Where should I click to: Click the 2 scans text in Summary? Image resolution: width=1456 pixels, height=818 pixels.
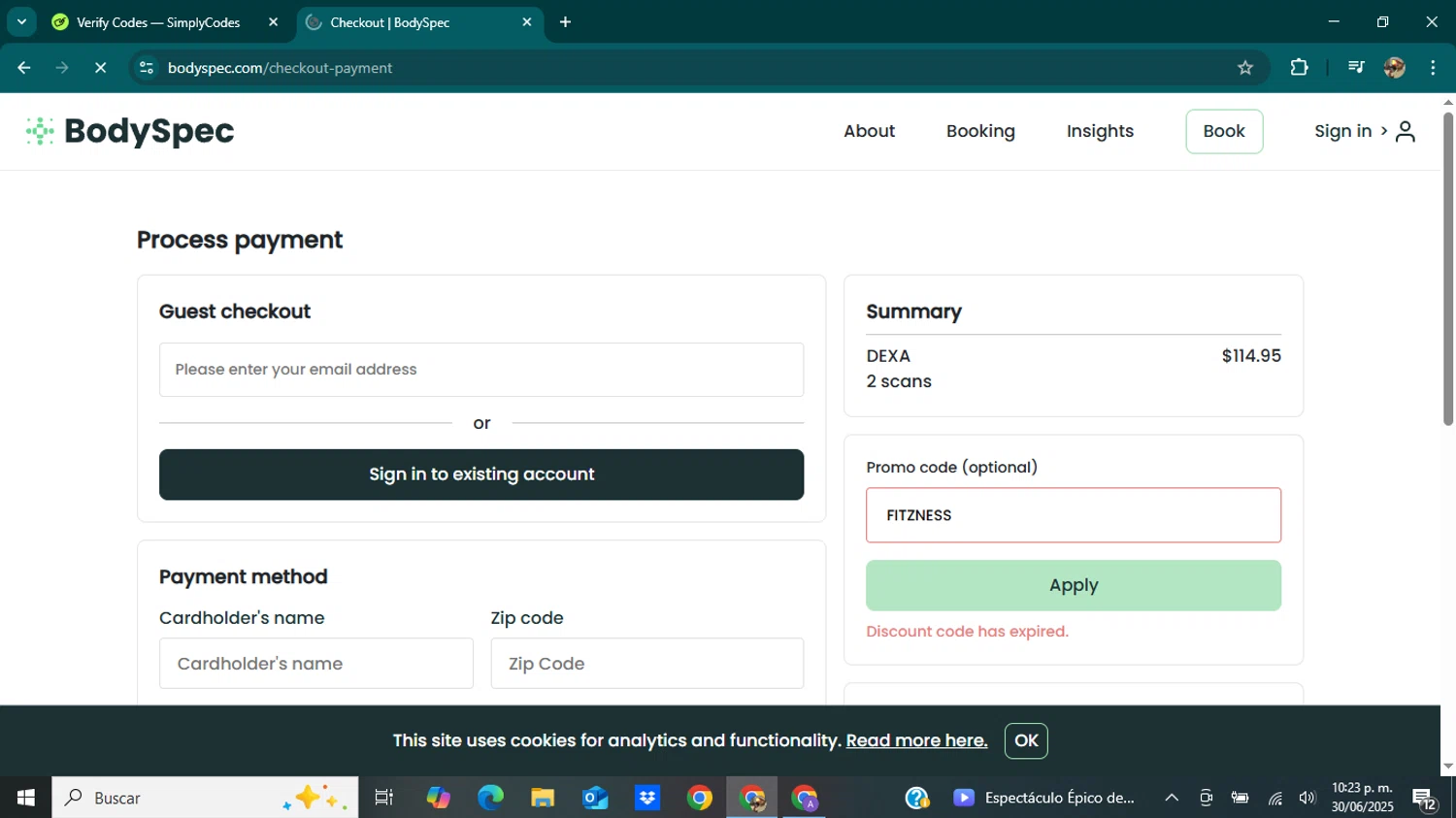(899, 381)
